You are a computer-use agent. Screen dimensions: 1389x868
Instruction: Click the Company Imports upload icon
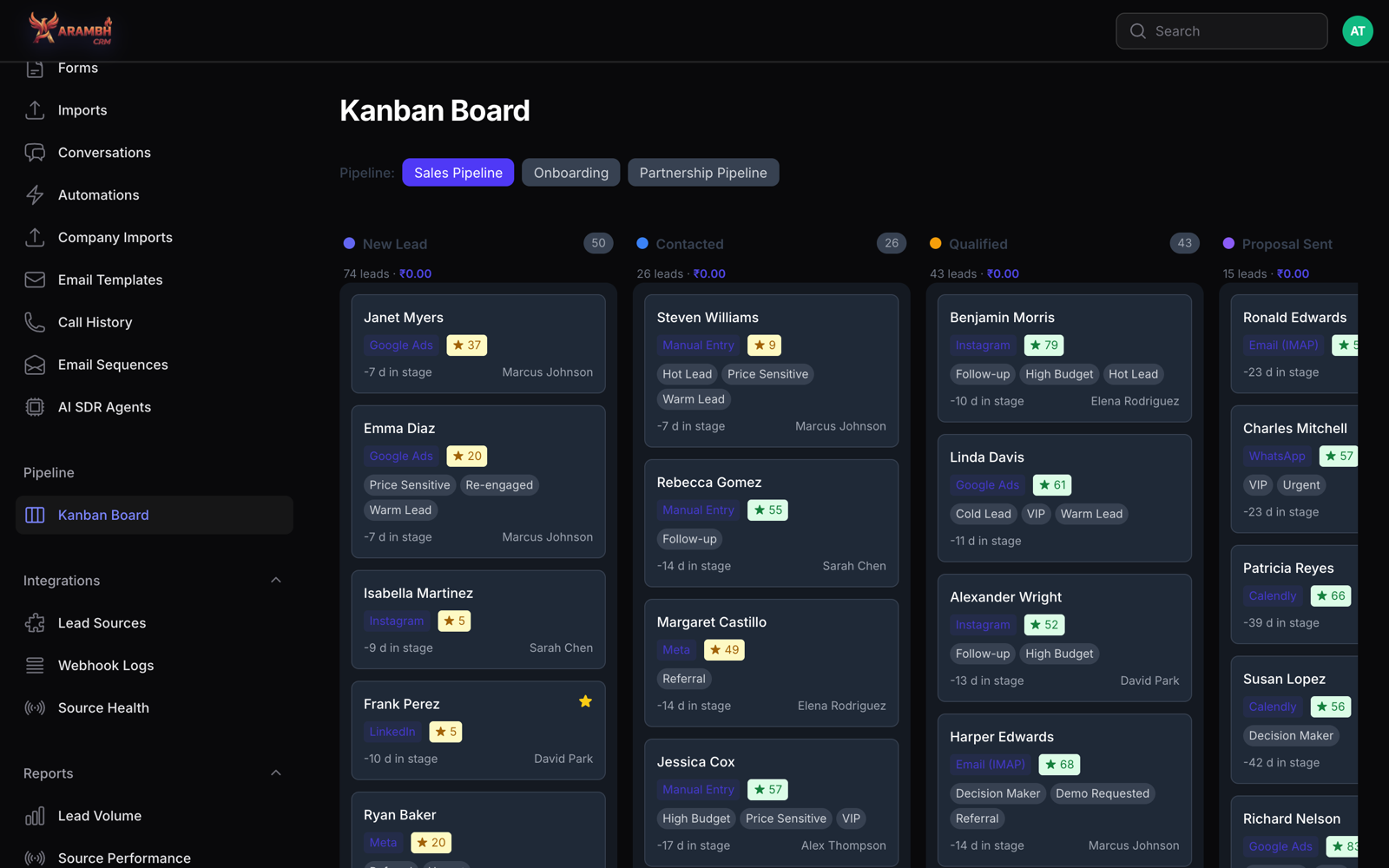point(35,237)
